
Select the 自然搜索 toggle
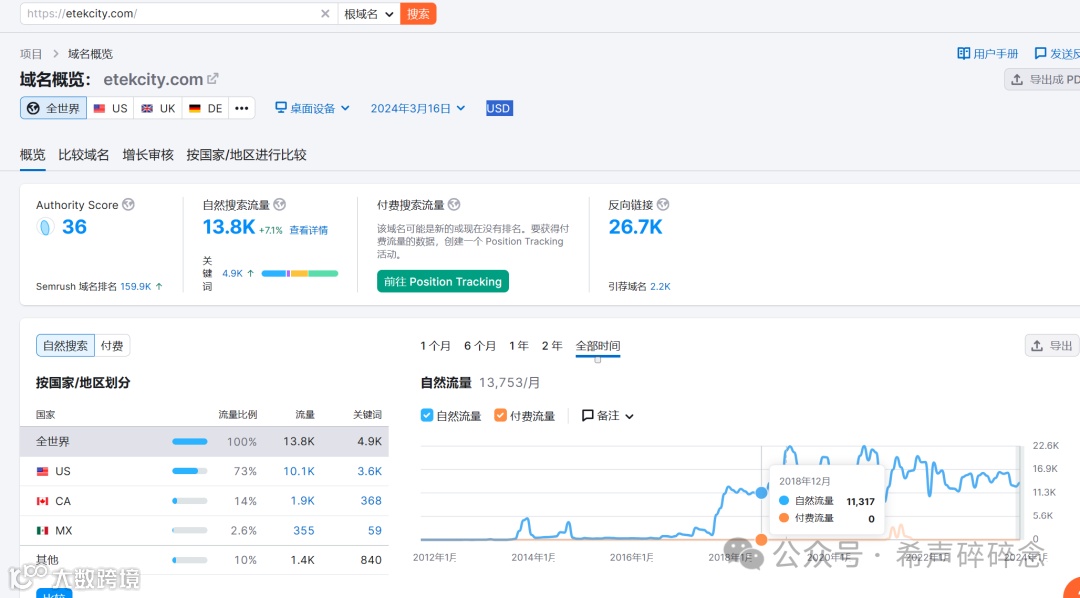[x=65, y=346]
